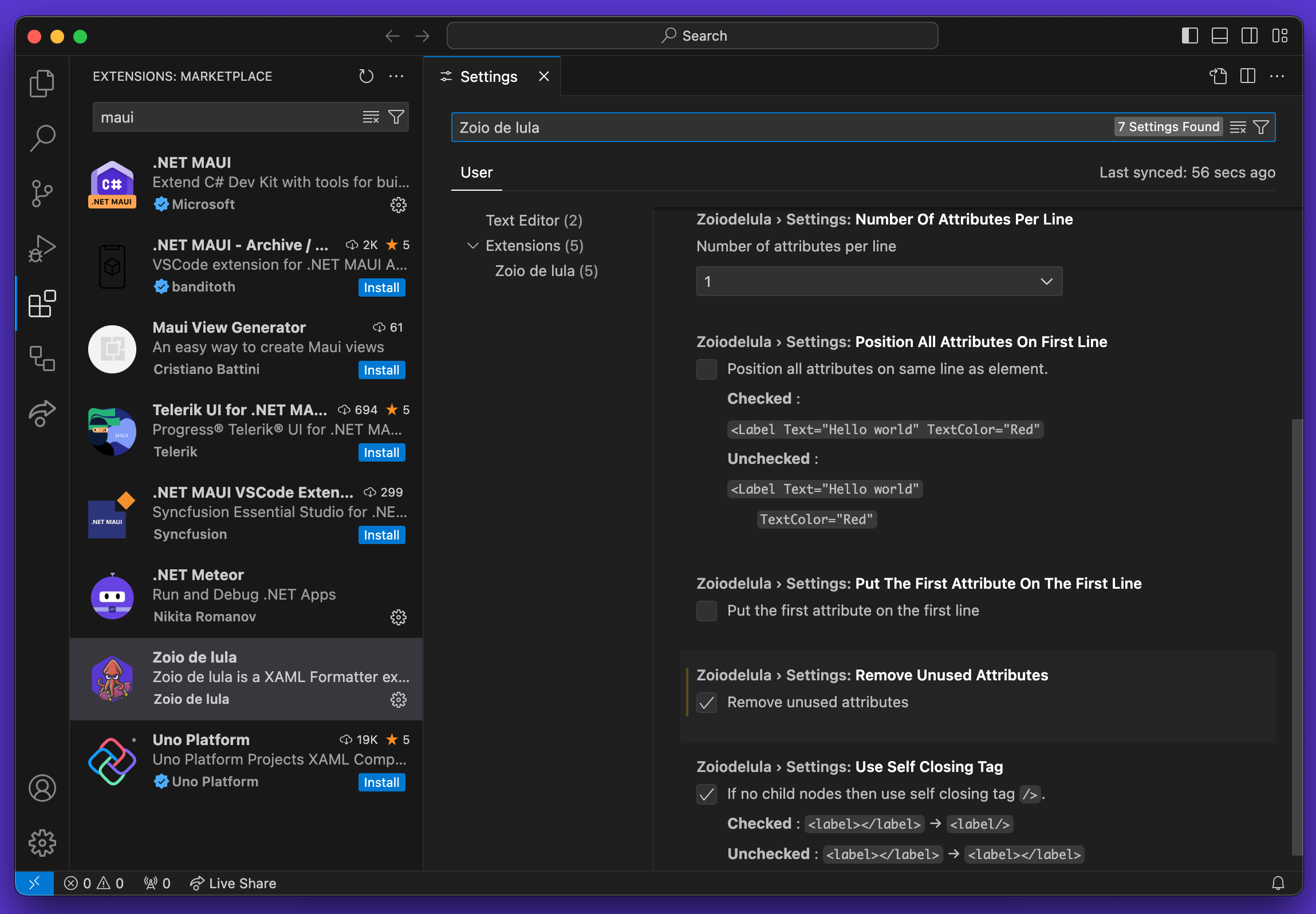Install Telerik UI for .NET MAUI extension

click(x=381, y=452)
